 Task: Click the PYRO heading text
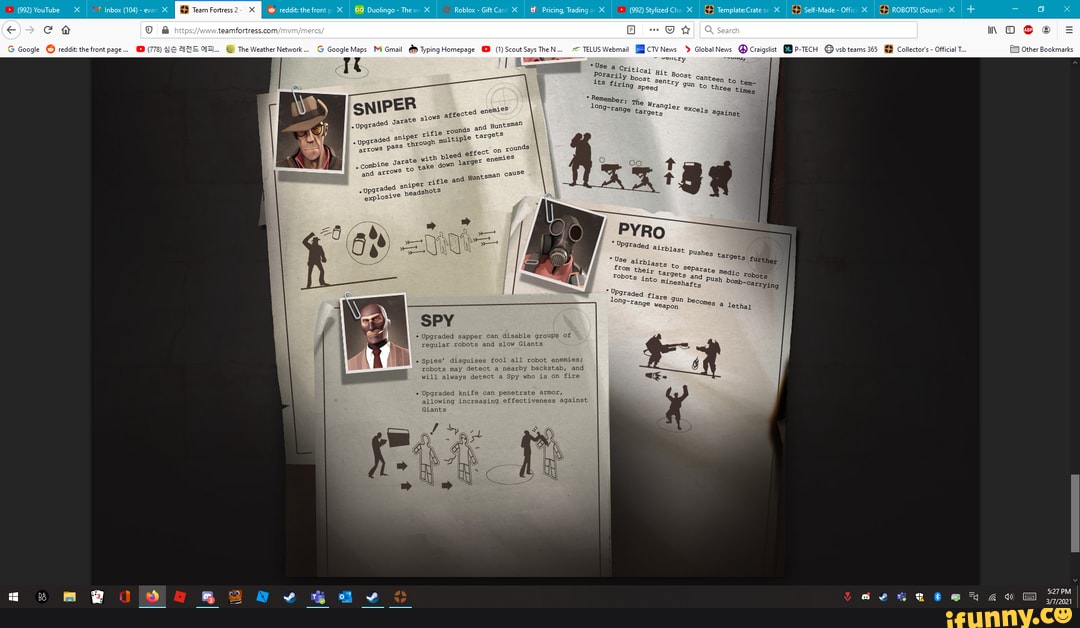pos(641,231)
